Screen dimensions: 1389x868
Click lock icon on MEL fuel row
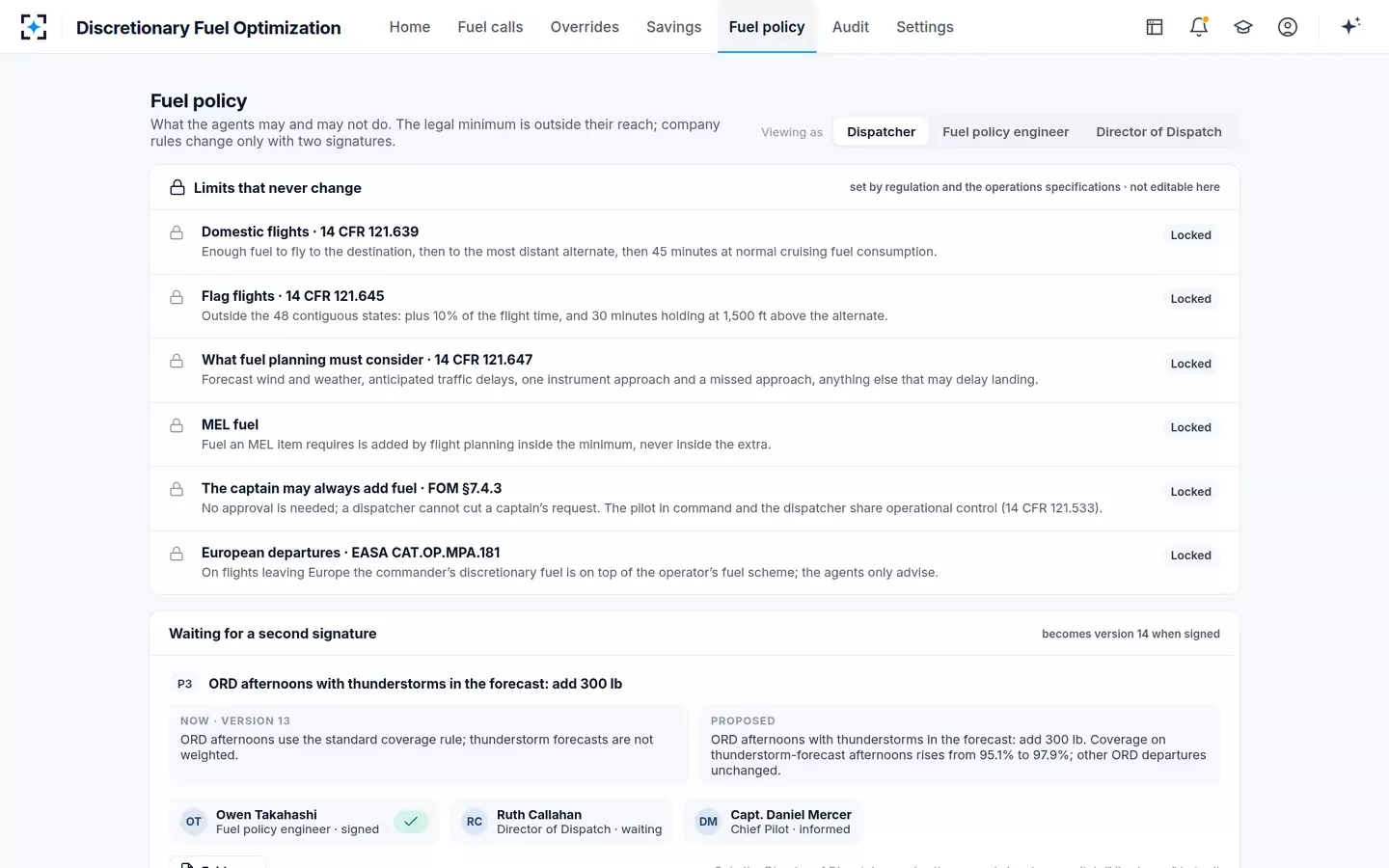pos(177,425)
